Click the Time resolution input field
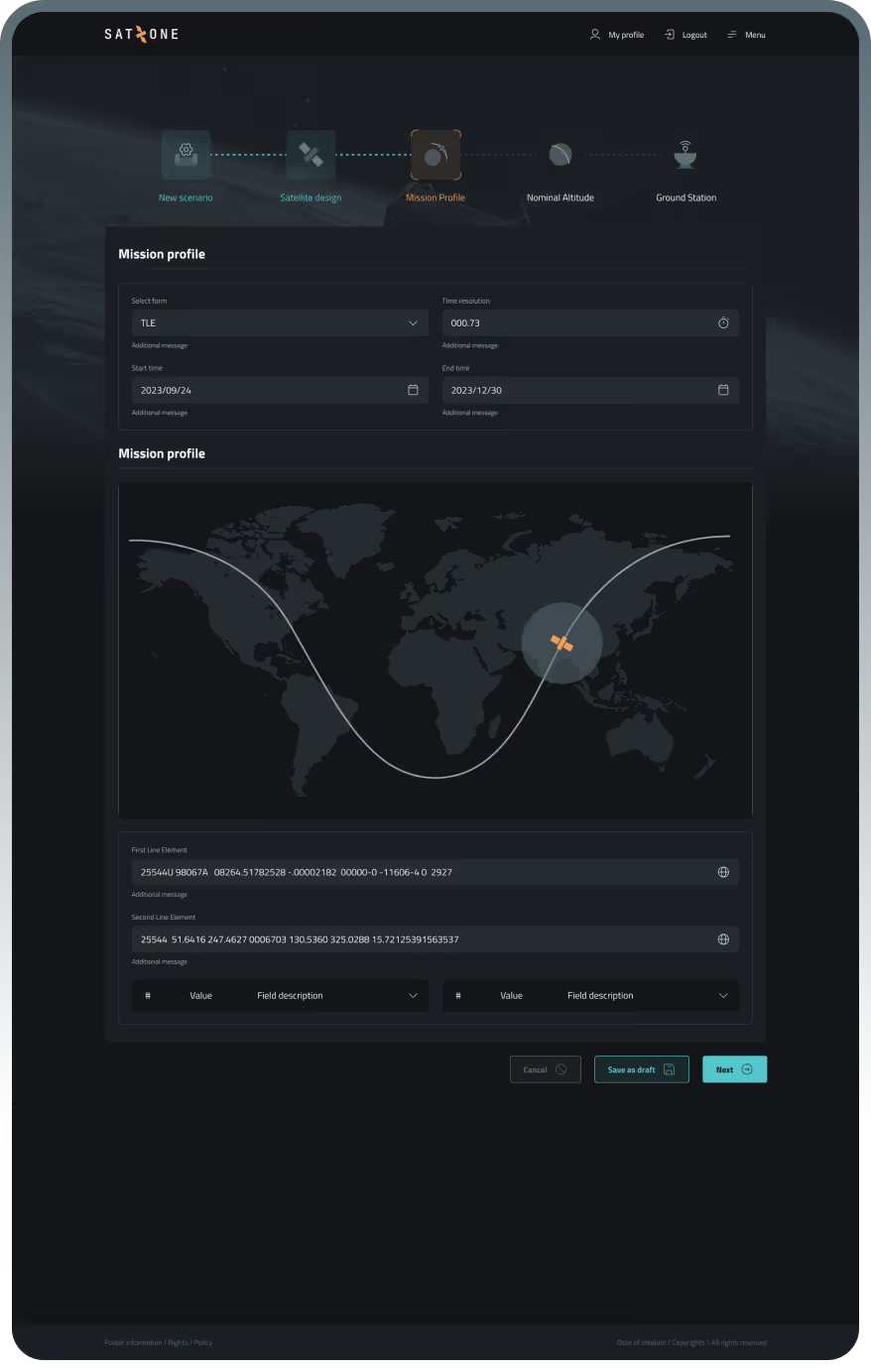The height and width of the screenshot is (1372, 871). (x=590, y=323)
